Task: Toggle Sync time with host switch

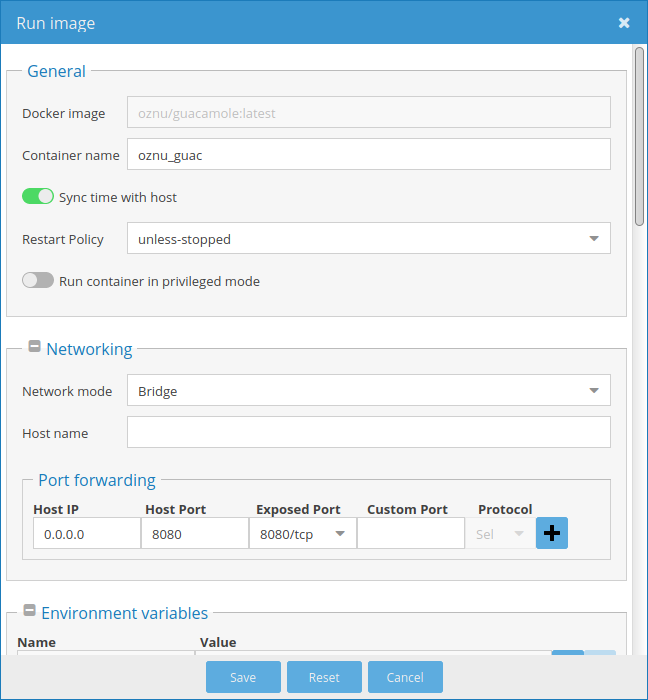Action: (38, 196)
